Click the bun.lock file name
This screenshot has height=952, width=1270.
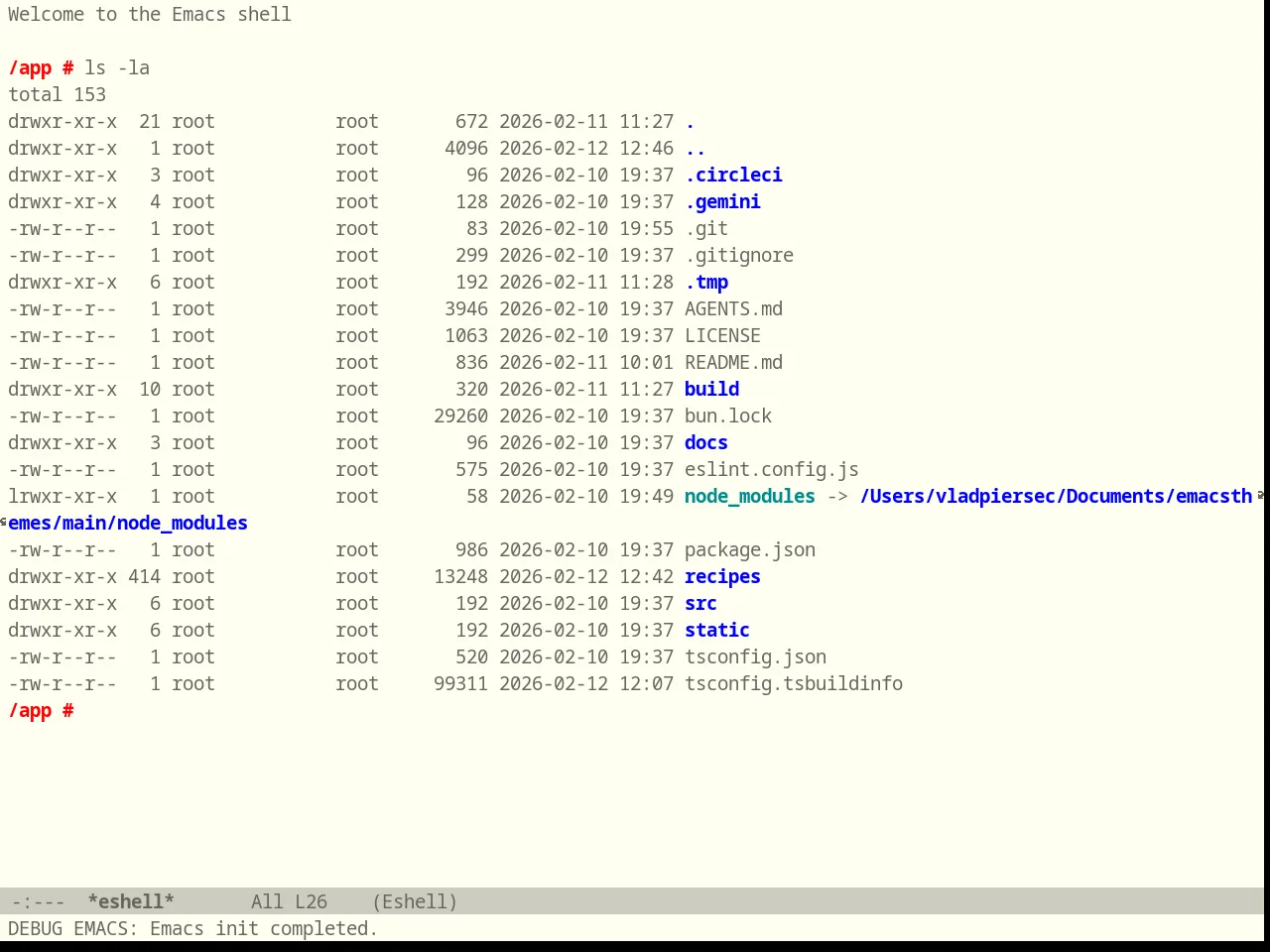(728, 416)
